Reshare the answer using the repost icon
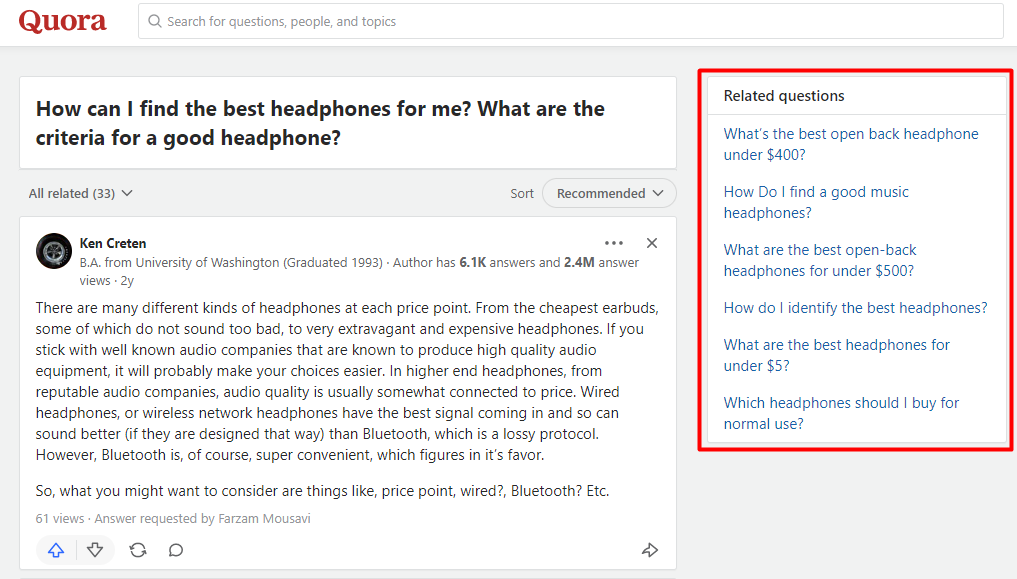The image size is (1017, 579). click(138, 550)
